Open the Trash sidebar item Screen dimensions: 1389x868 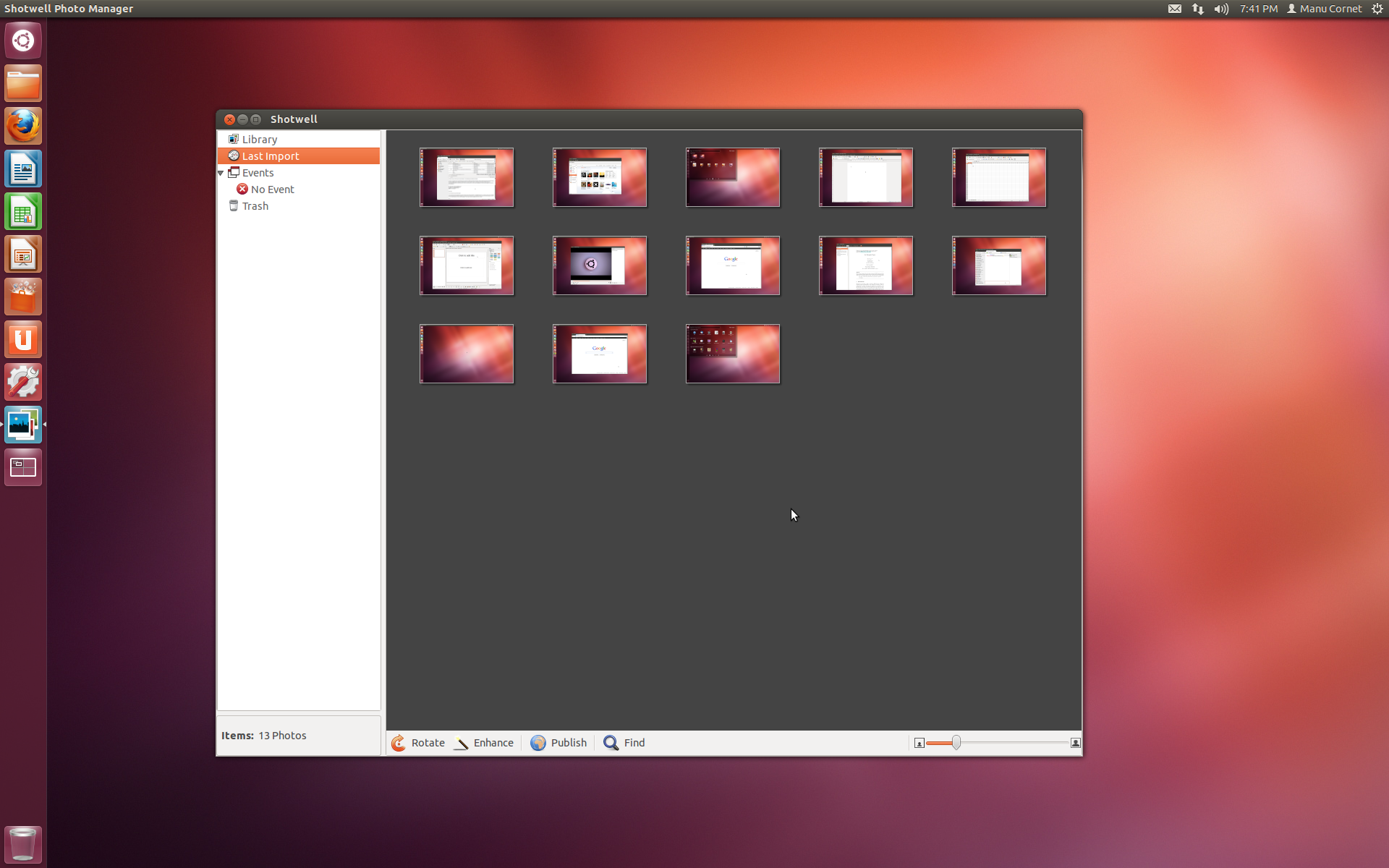tap(255, 206)
